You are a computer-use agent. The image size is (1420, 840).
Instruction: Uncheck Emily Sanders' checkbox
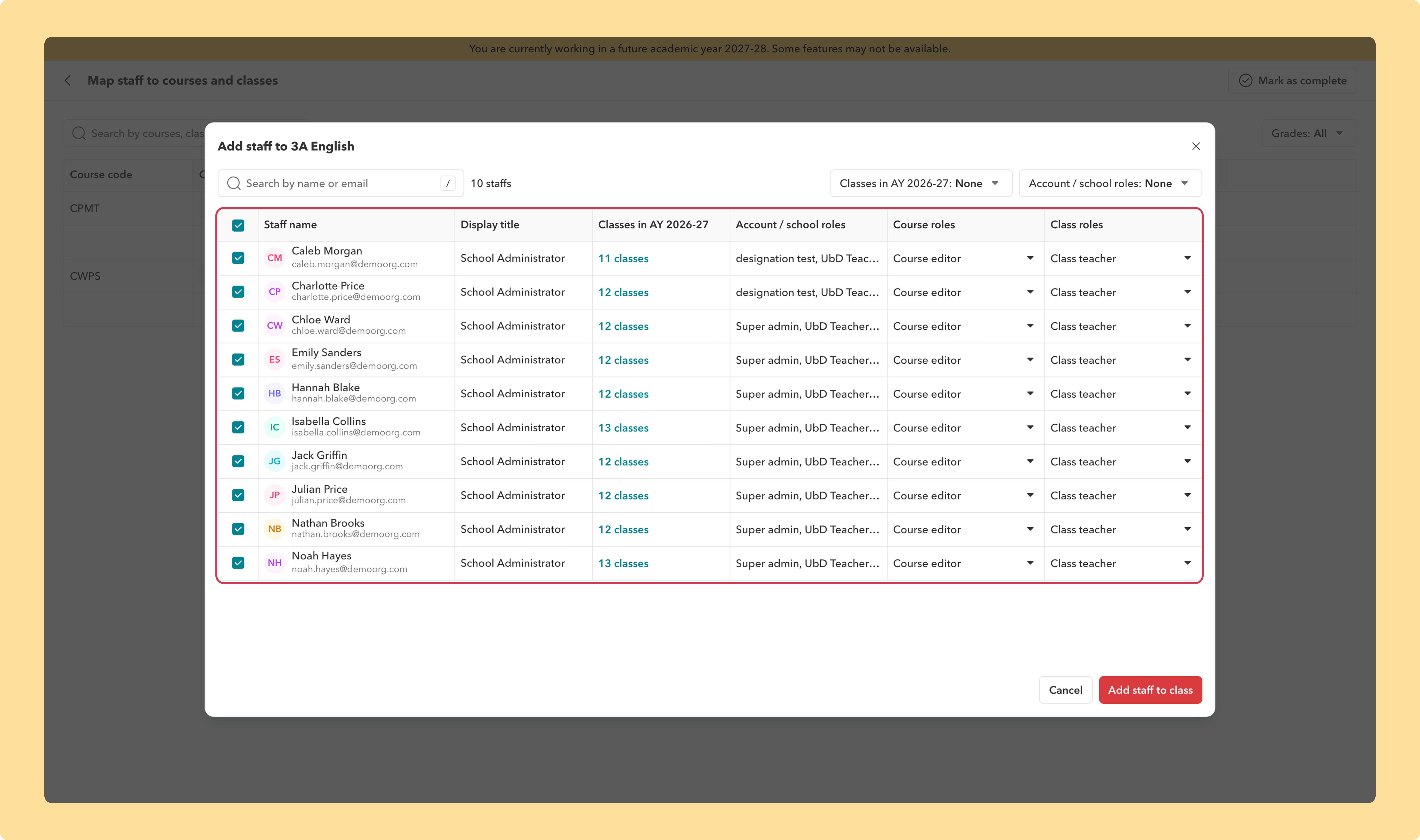pos(238,360)
